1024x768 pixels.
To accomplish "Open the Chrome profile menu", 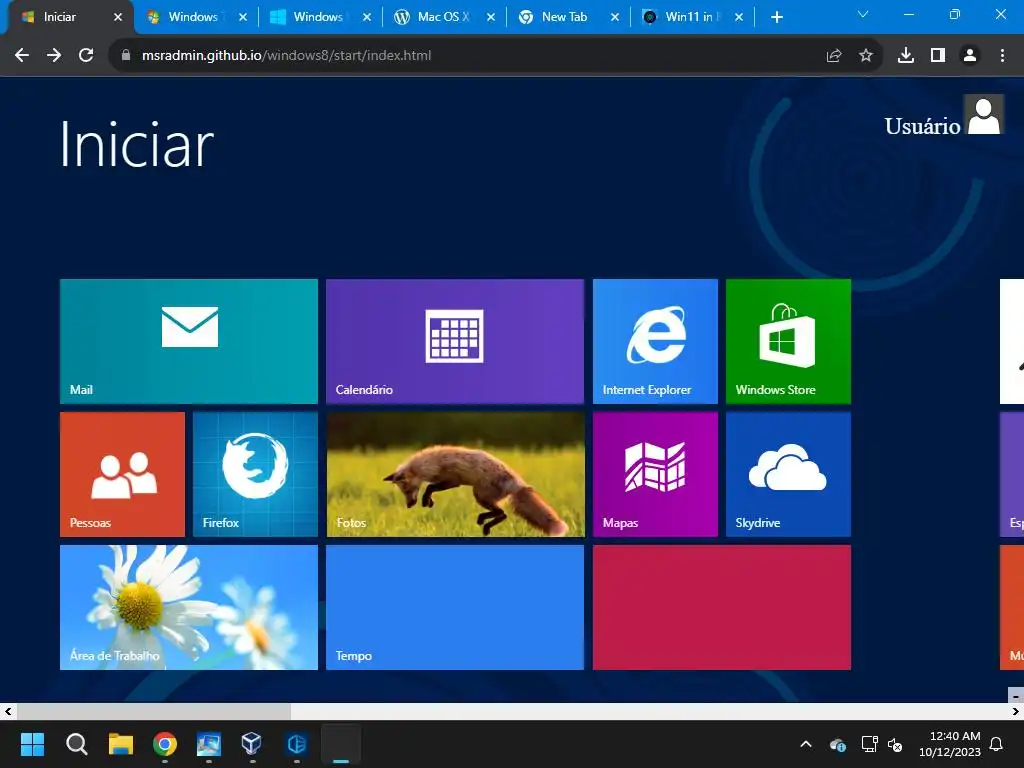I will [970, 56].
